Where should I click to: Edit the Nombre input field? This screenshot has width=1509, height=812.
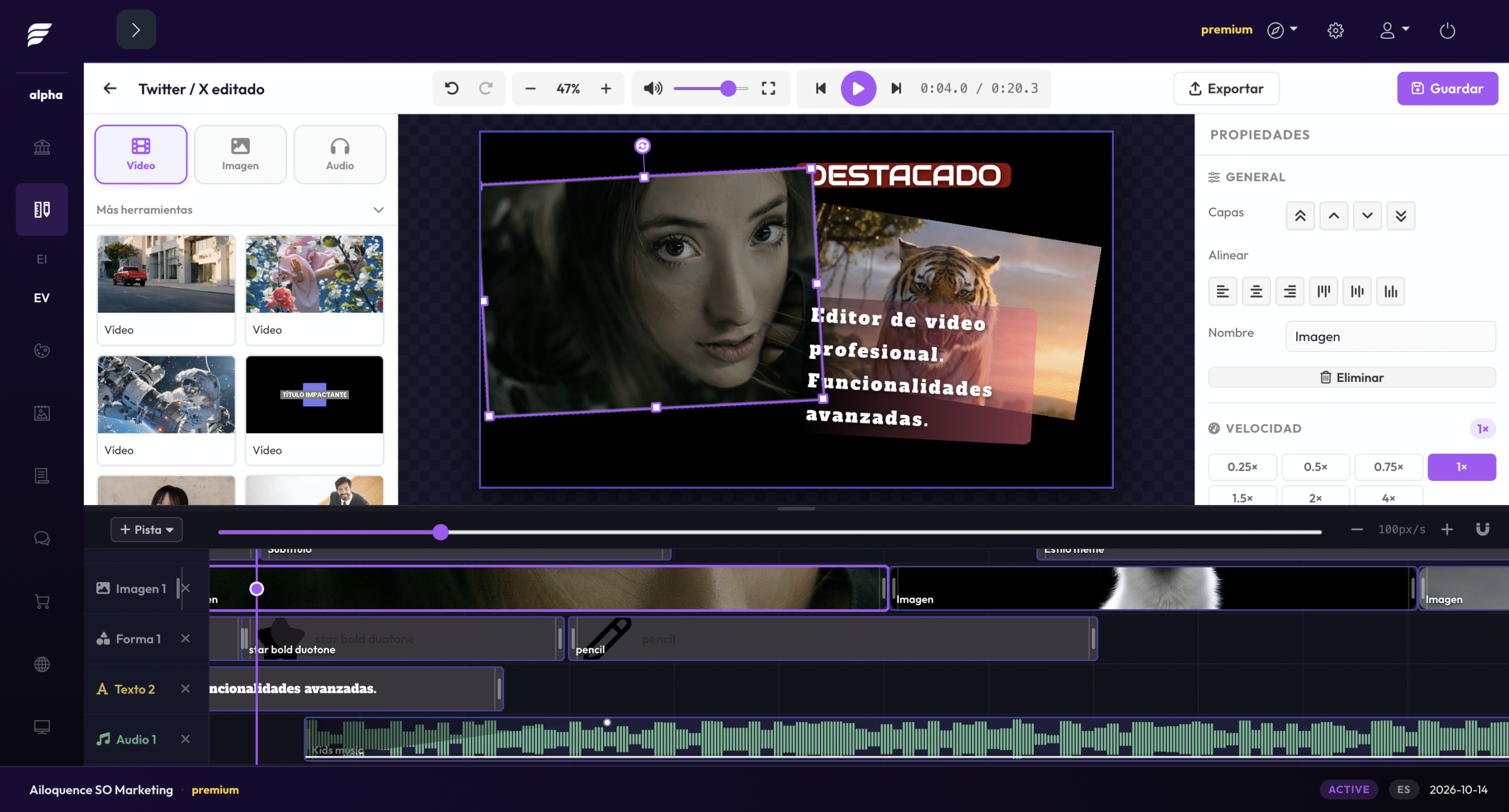click(1391, 336)
